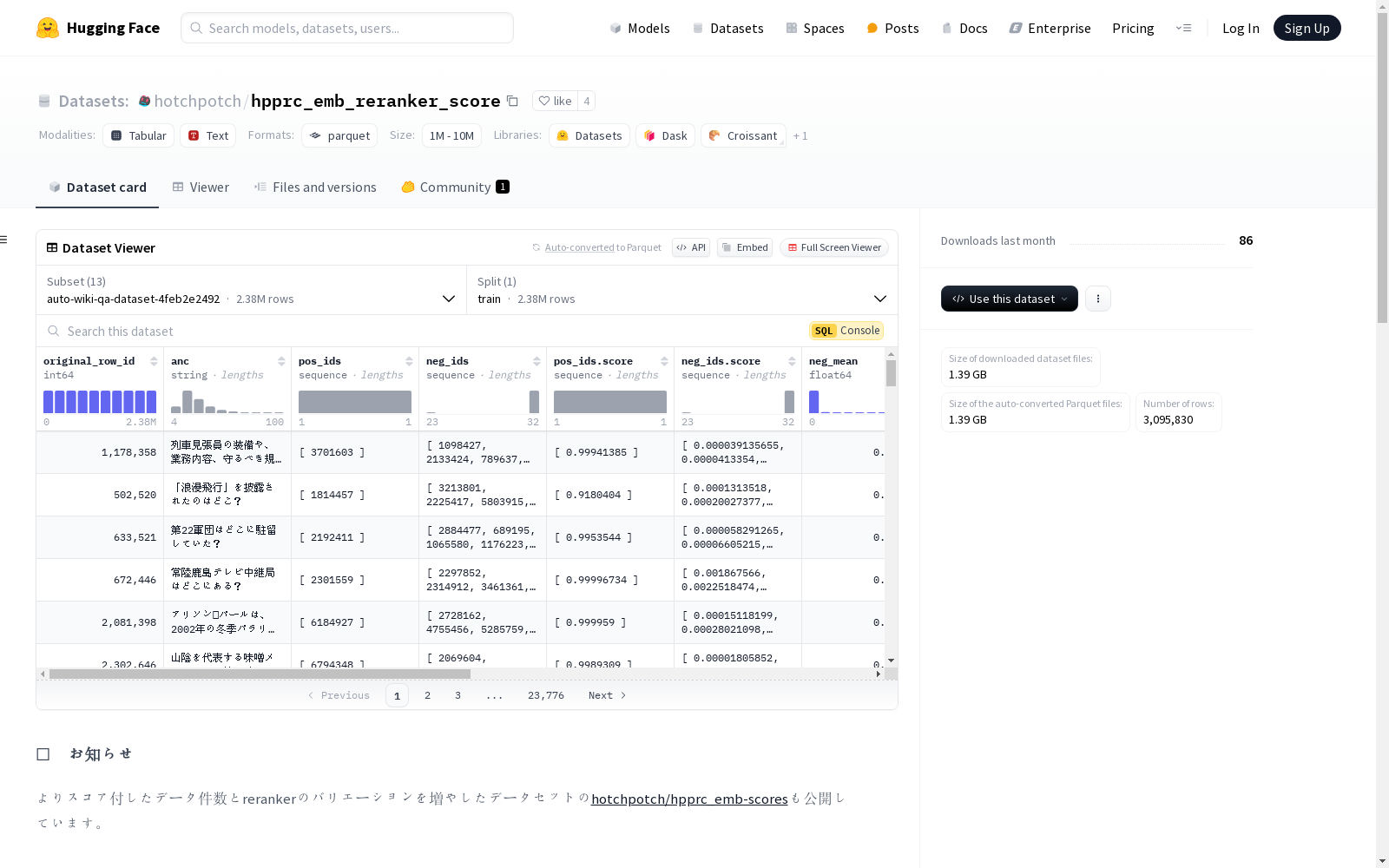Sort the neg_ids column
Image resolution: width=1389 pixels, height=868 pixels.
pos(537,361)
